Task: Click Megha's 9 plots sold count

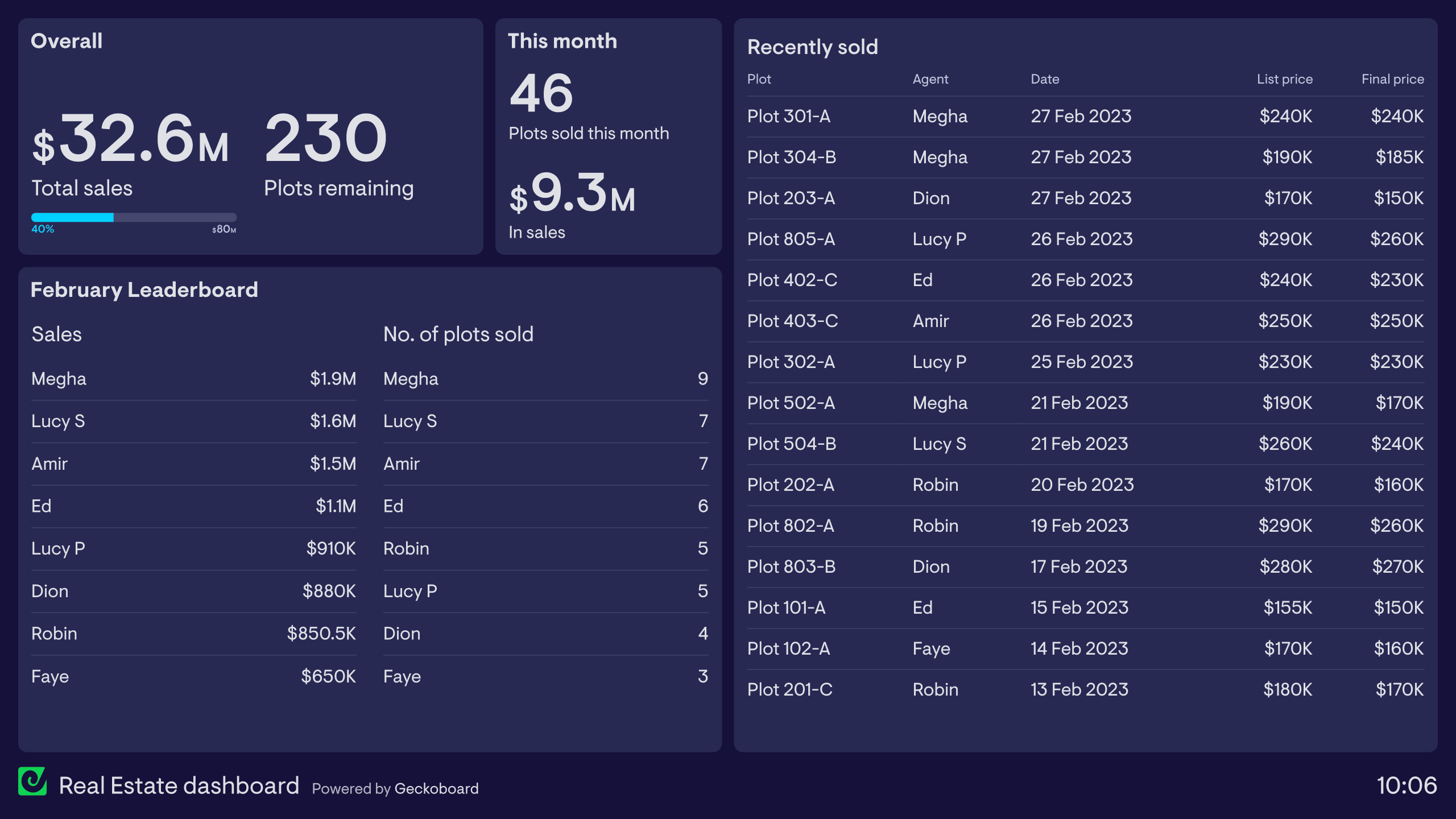Action: point(703,379)
